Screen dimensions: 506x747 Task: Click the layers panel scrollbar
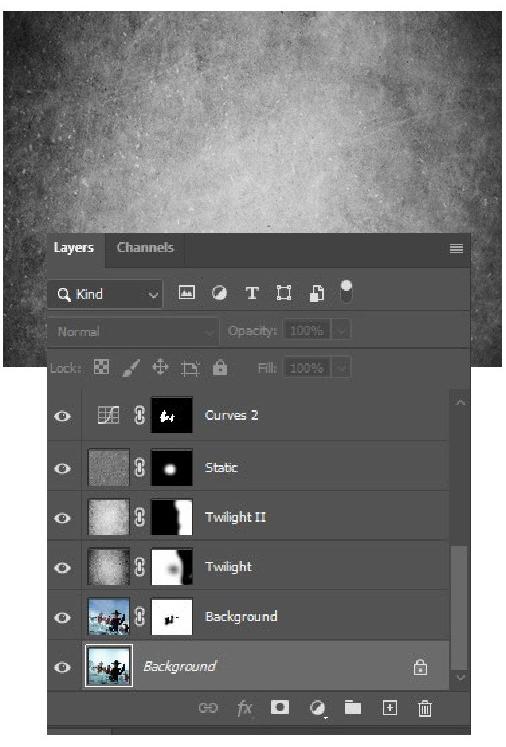pyautogui.click(x=459, y=608)
